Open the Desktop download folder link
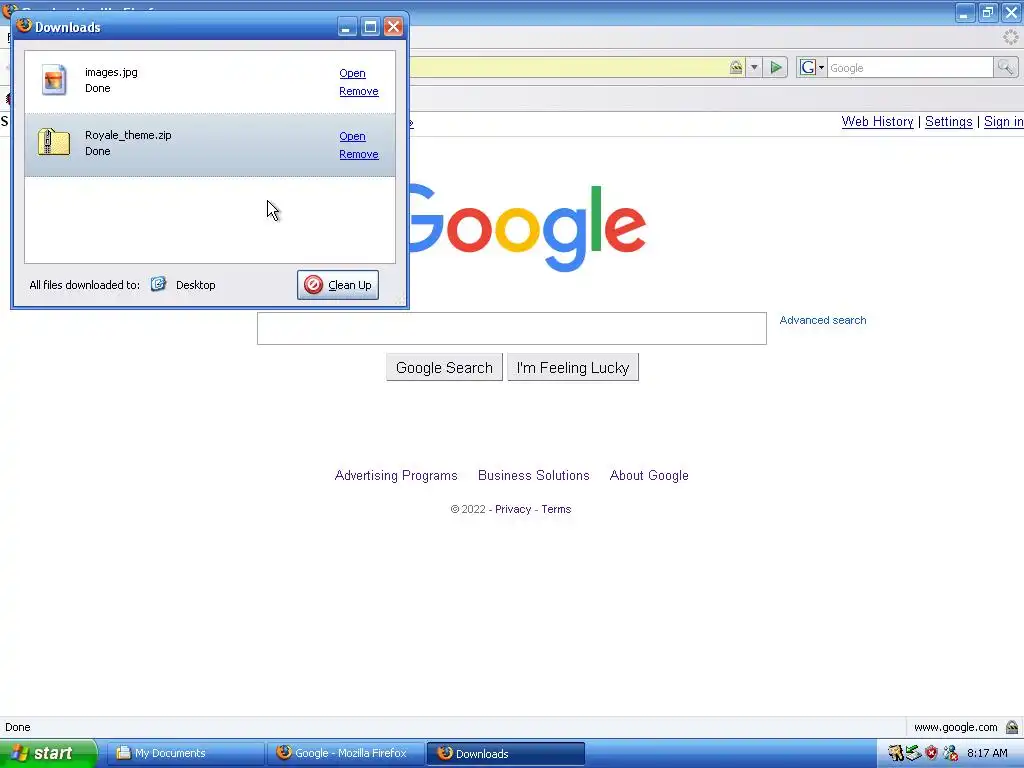The image size is (1024, 768). [x=195, y=285]
